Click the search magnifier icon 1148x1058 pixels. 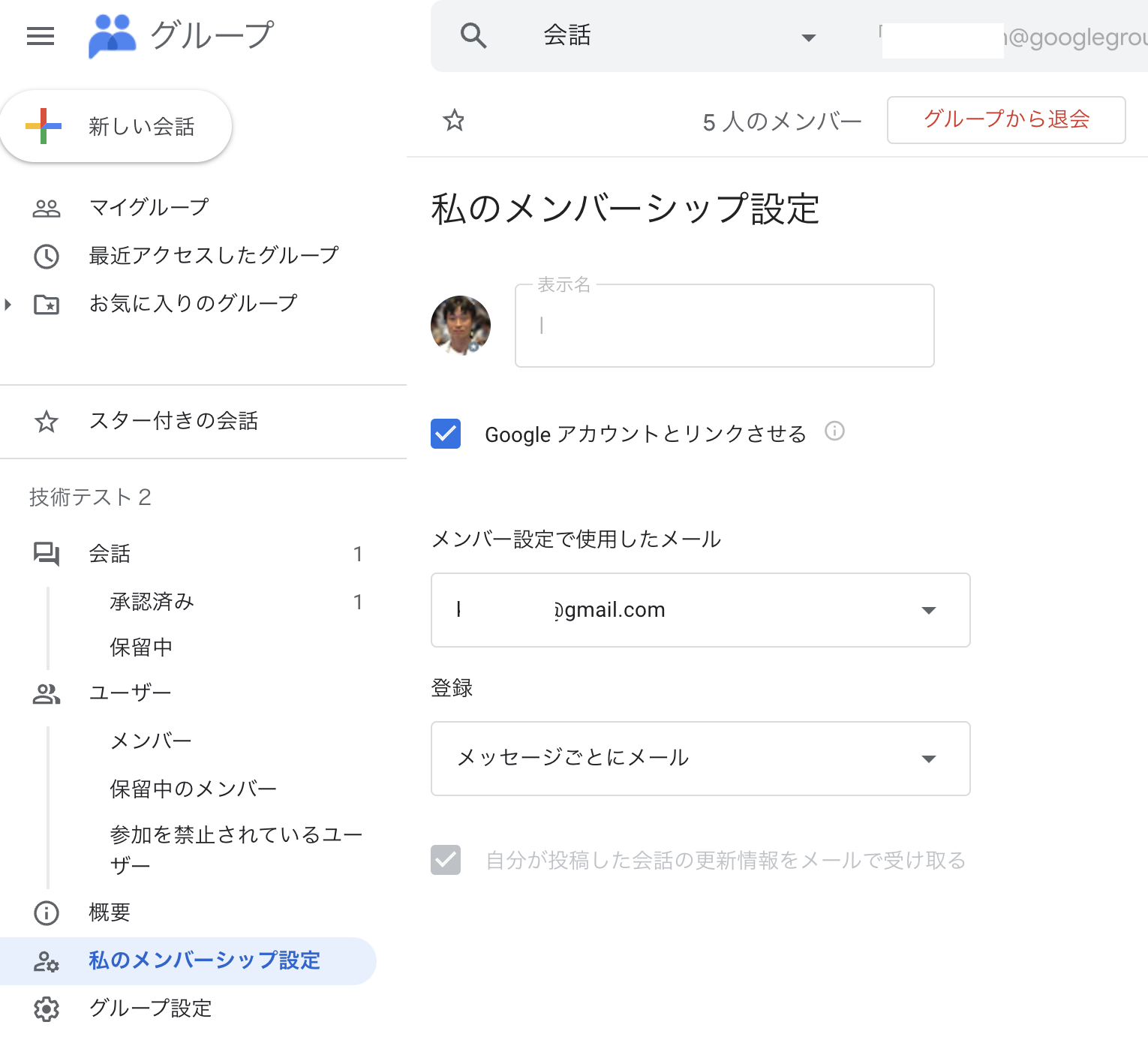coord(473,35)
